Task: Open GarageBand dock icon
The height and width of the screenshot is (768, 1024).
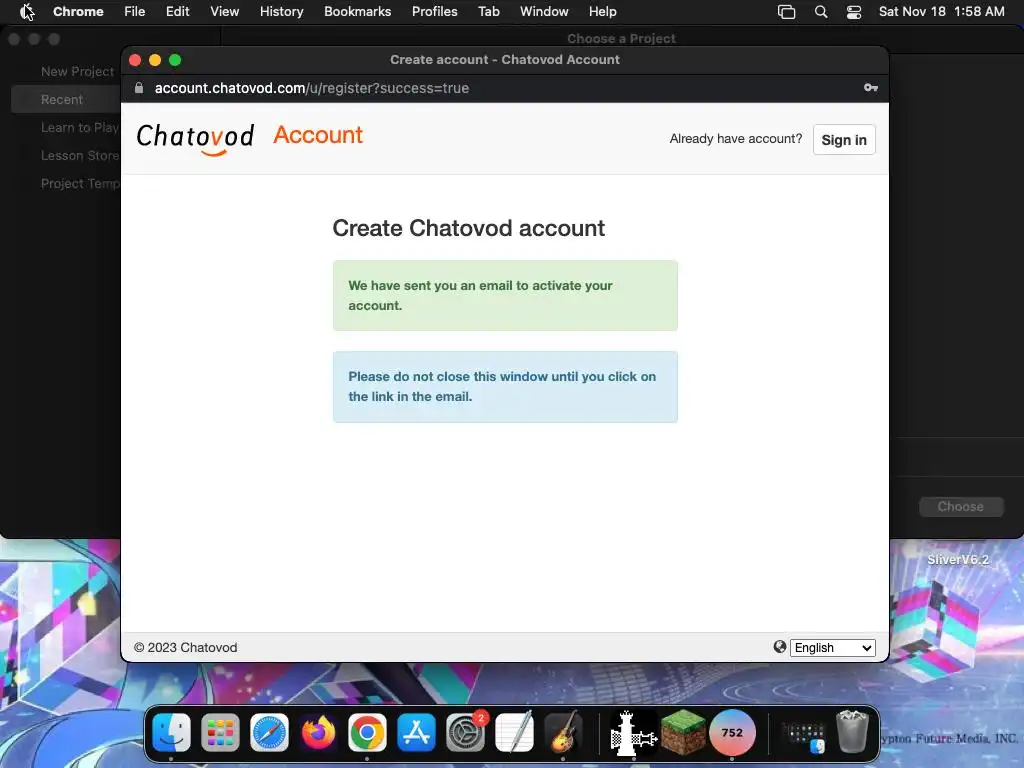Action: point(563,732)
